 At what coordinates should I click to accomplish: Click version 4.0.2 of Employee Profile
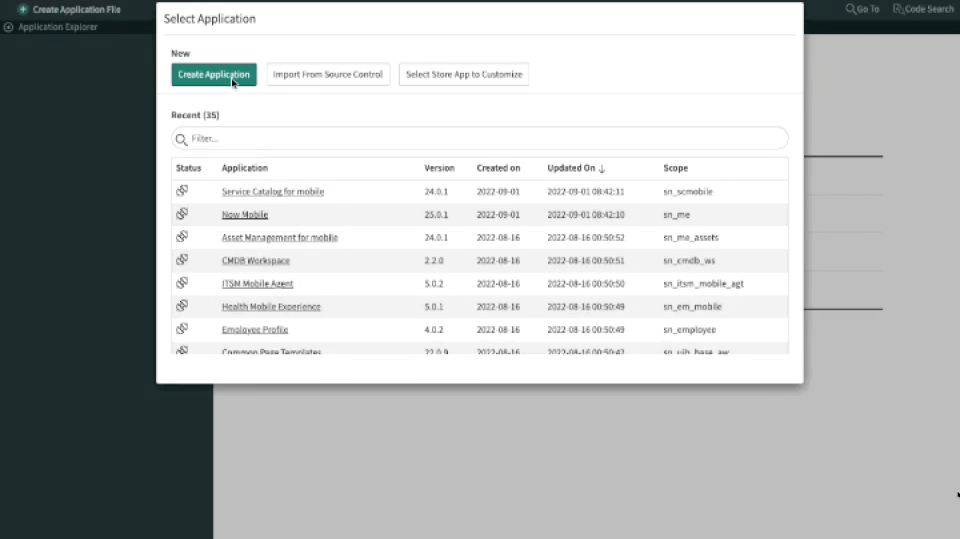(434, 330)
